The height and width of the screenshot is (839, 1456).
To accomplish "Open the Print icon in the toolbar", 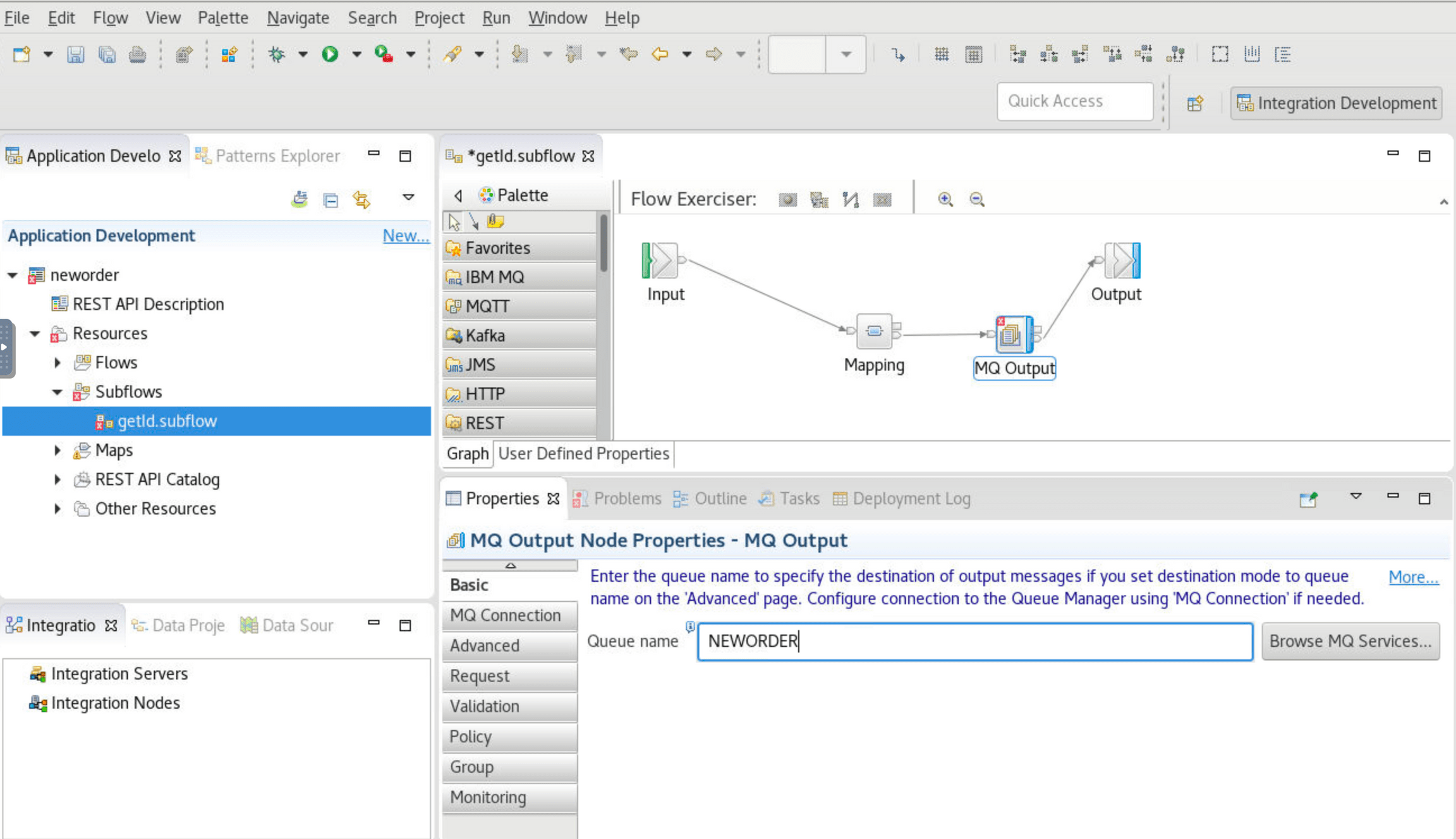I will 137,54.
